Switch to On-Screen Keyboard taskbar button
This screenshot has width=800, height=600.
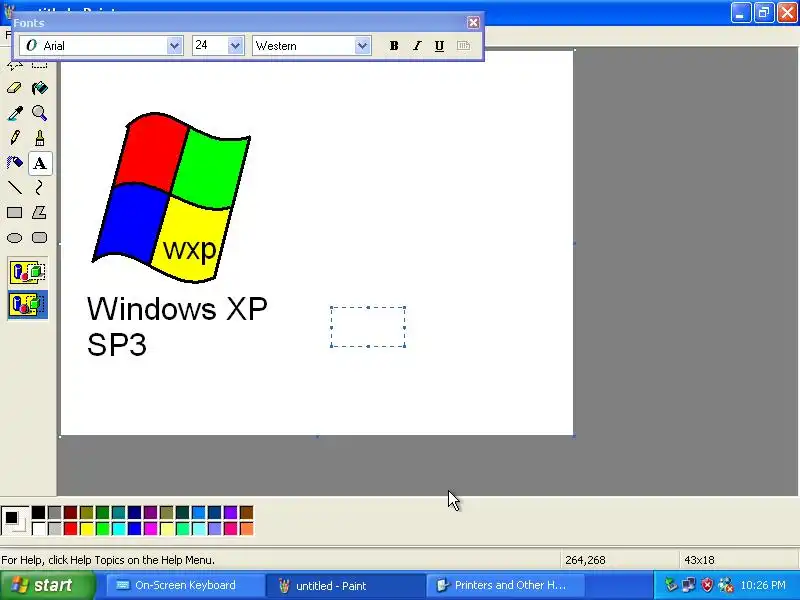coord(184,586)
